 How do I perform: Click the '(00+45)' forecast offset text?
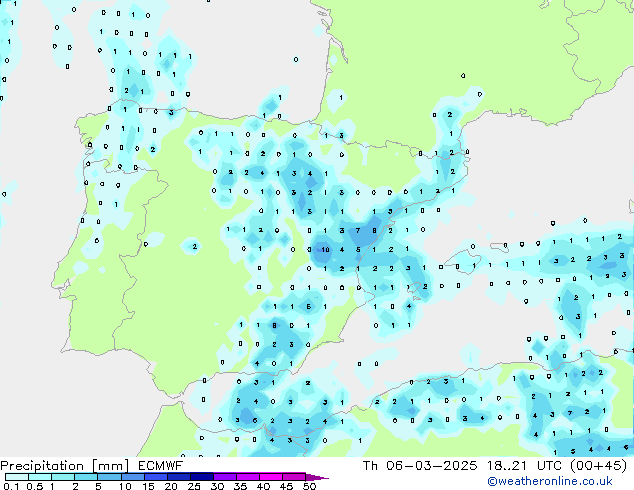(598, 466)
